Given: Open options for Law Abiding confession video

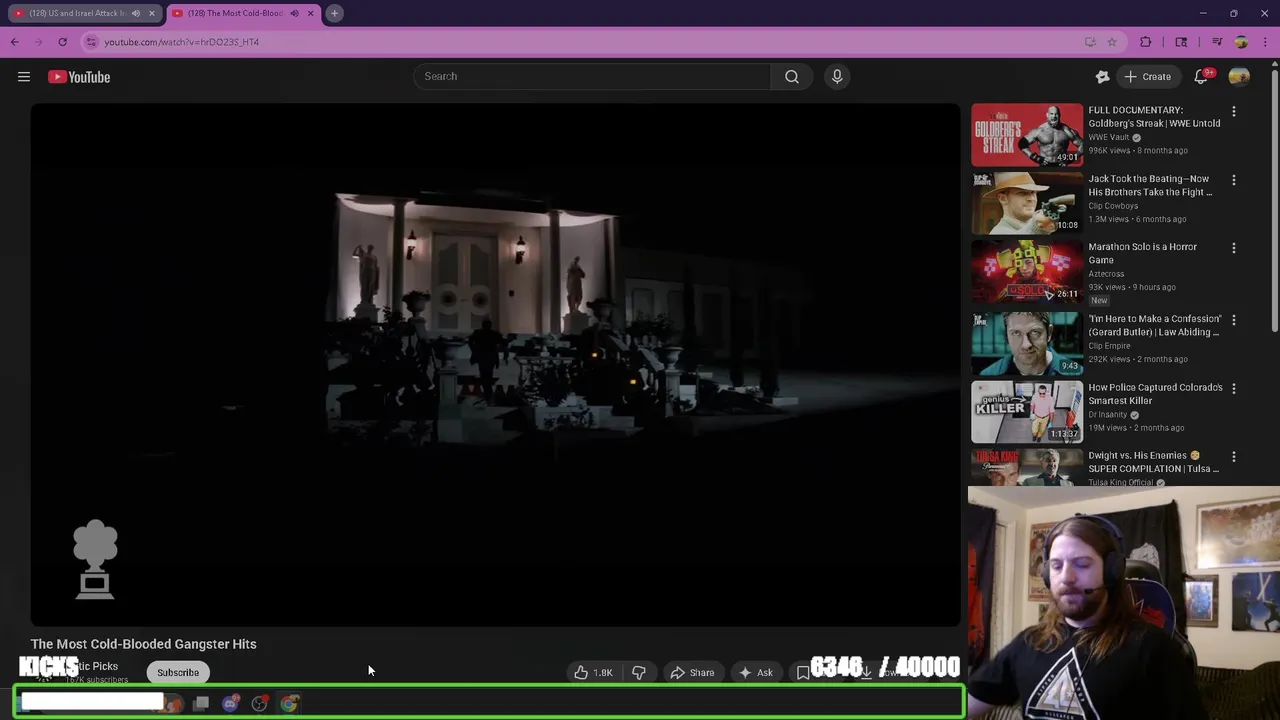Looking at the screenshot, I should [x=1234, y=320].
